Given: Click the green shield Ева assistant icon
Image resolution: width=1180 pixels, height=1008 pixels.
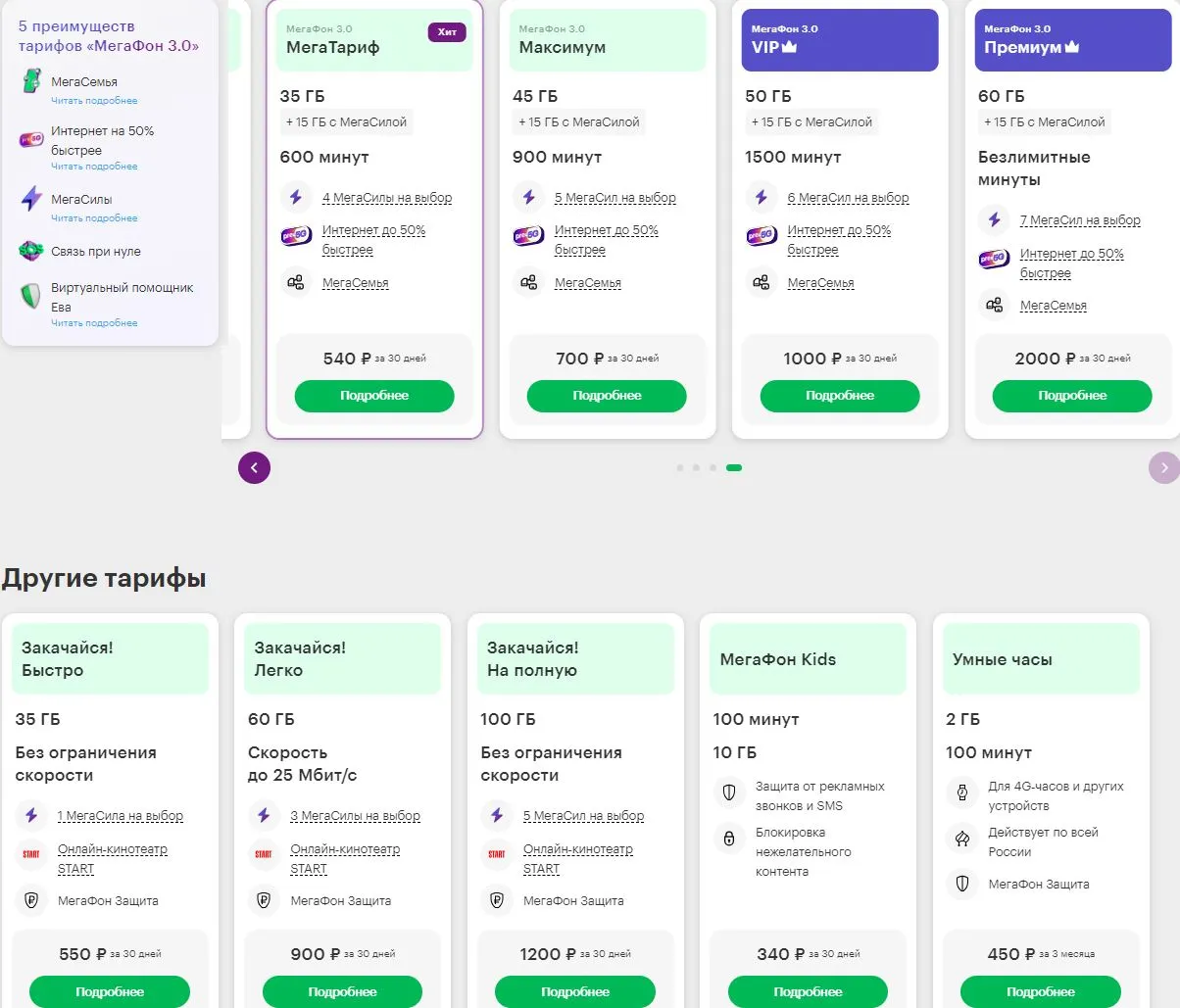Looking at the screenshot, I should point(31,296).
